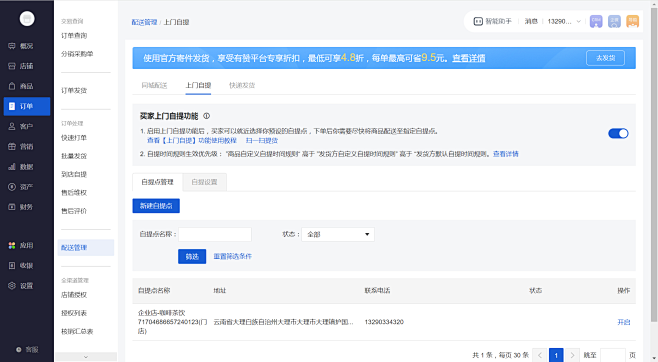
Task: Select page 1 in pagination
Action: [x=556, y=355]
